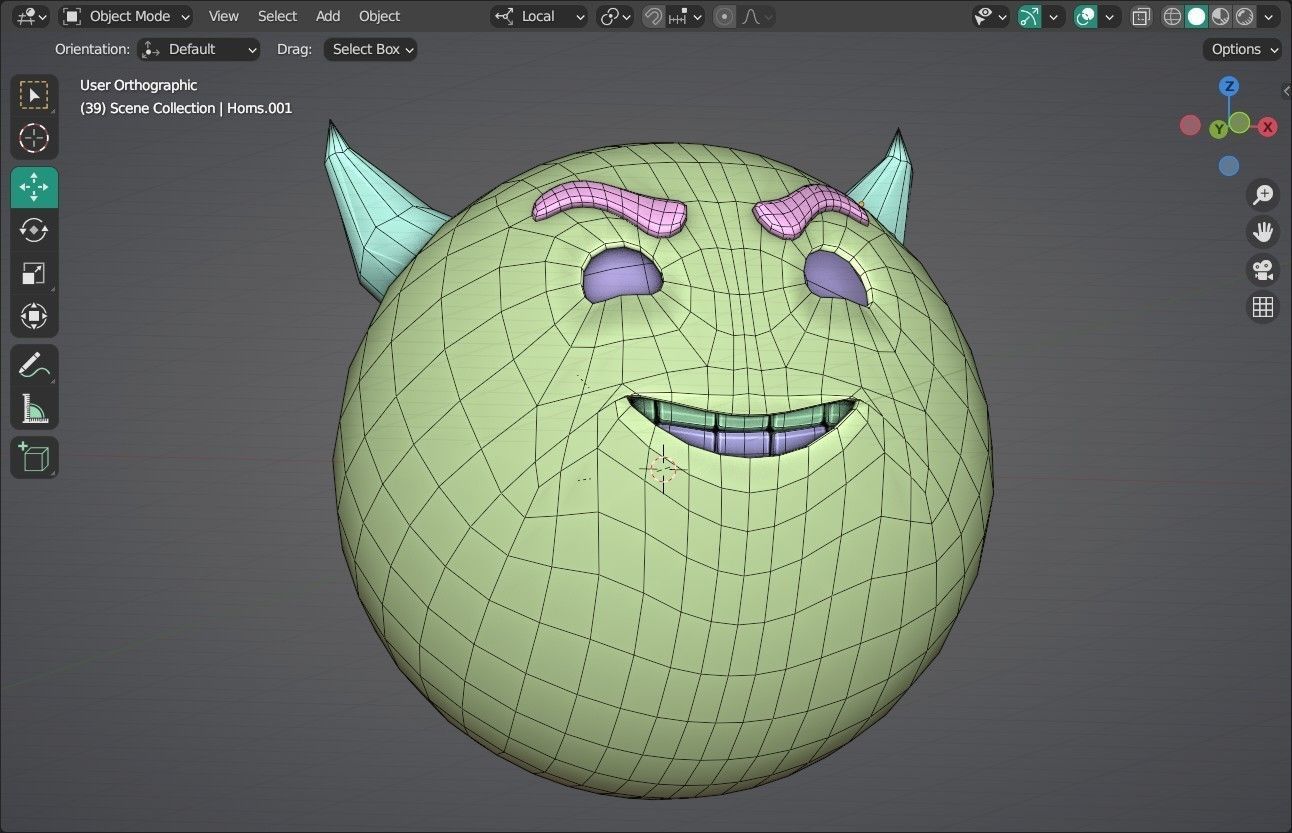Open the proportional falloff dropdown
Image resolution: width=1292 pixels, height=833 pixels.
coord(757,16)
